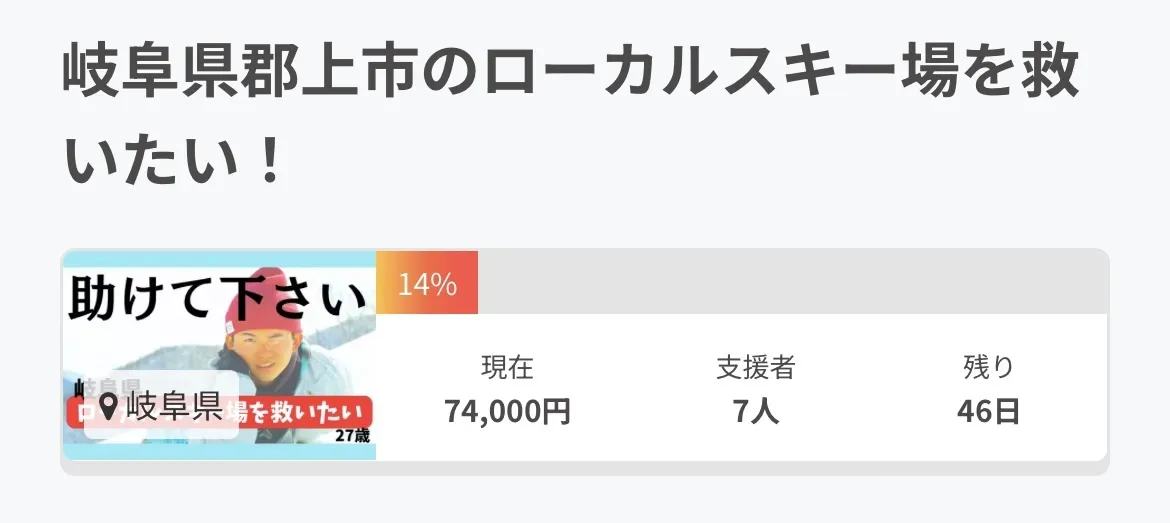
Task: Open the project title 岐阜県郡上市のローカルスキー場を救いたい
Action: point(570,75)
